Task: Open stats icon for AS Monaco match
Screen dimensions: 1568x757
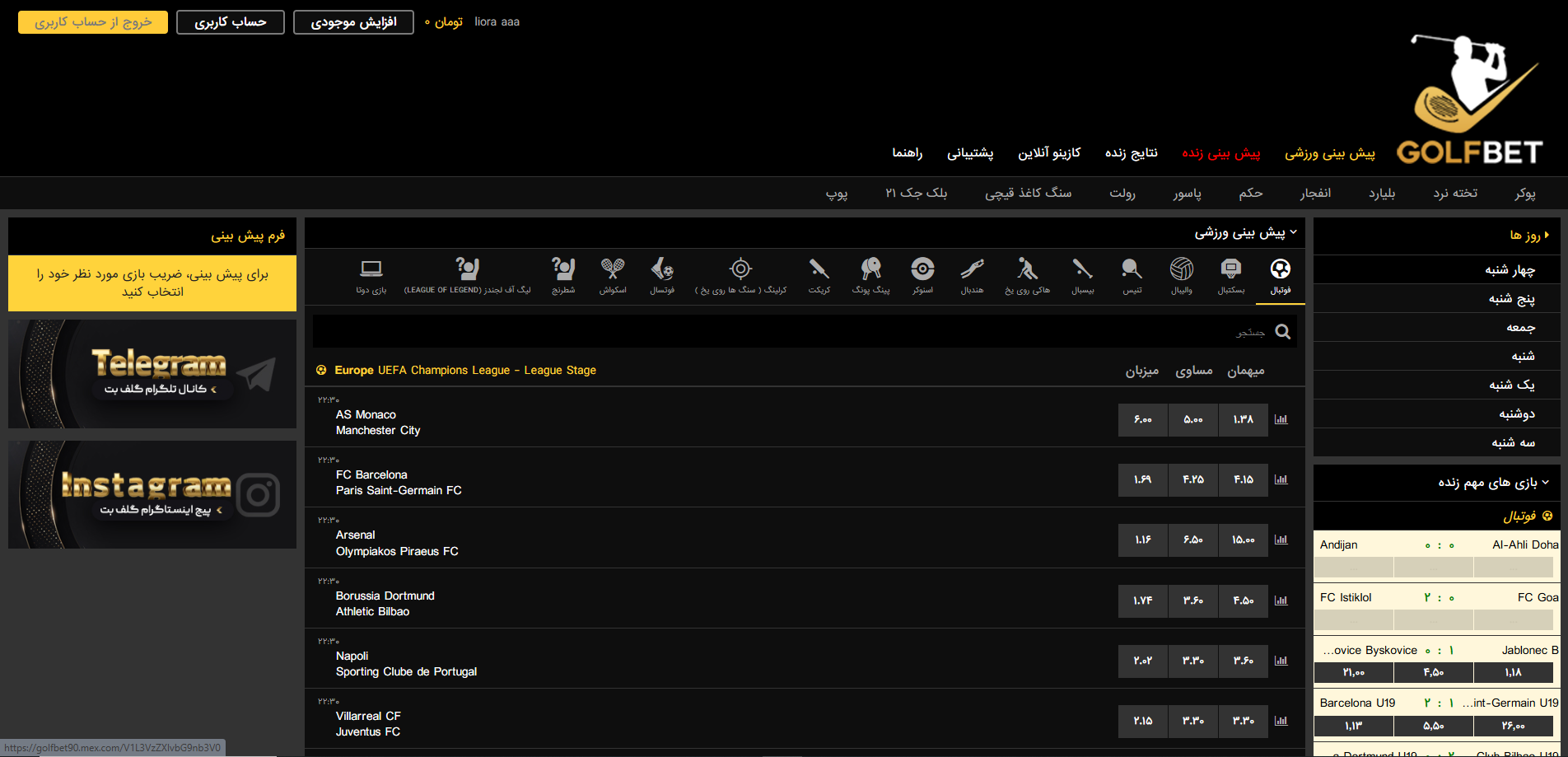Action: (x=1281, y=419)
